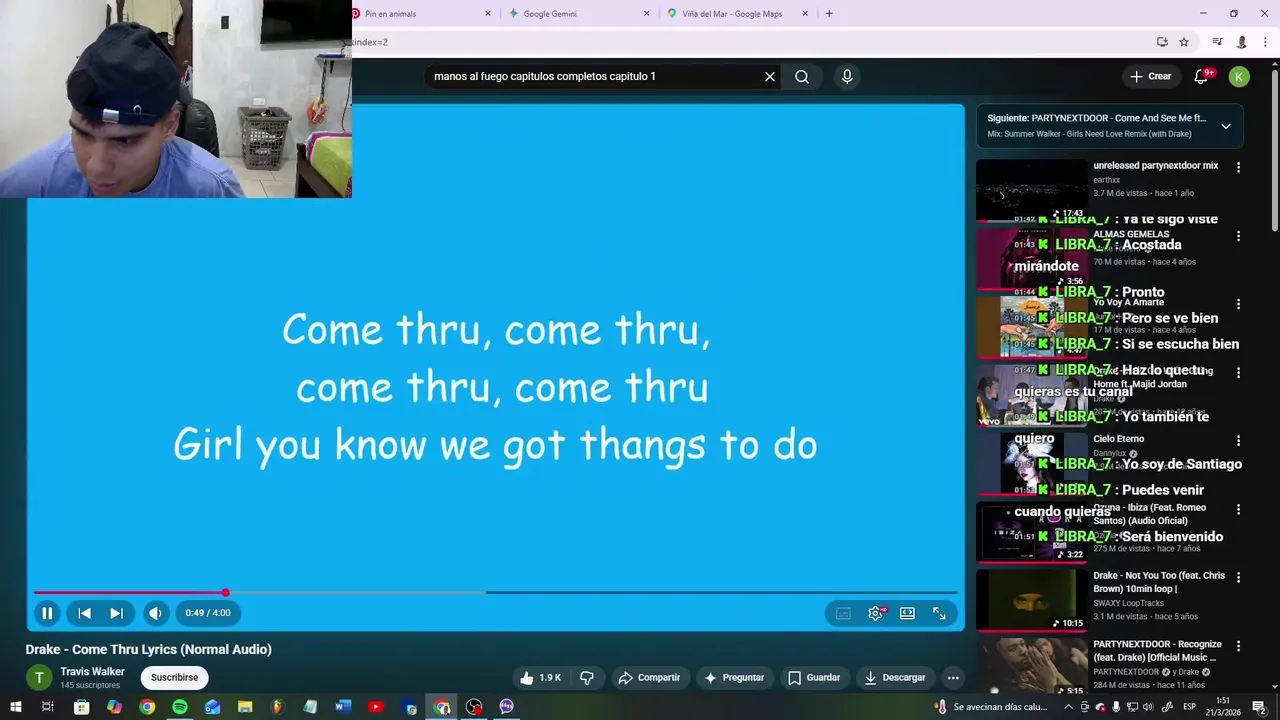The height and width of the screenshot is (720, 1280).
Task: Open the Windows notification center
Action: (1259, 707)
